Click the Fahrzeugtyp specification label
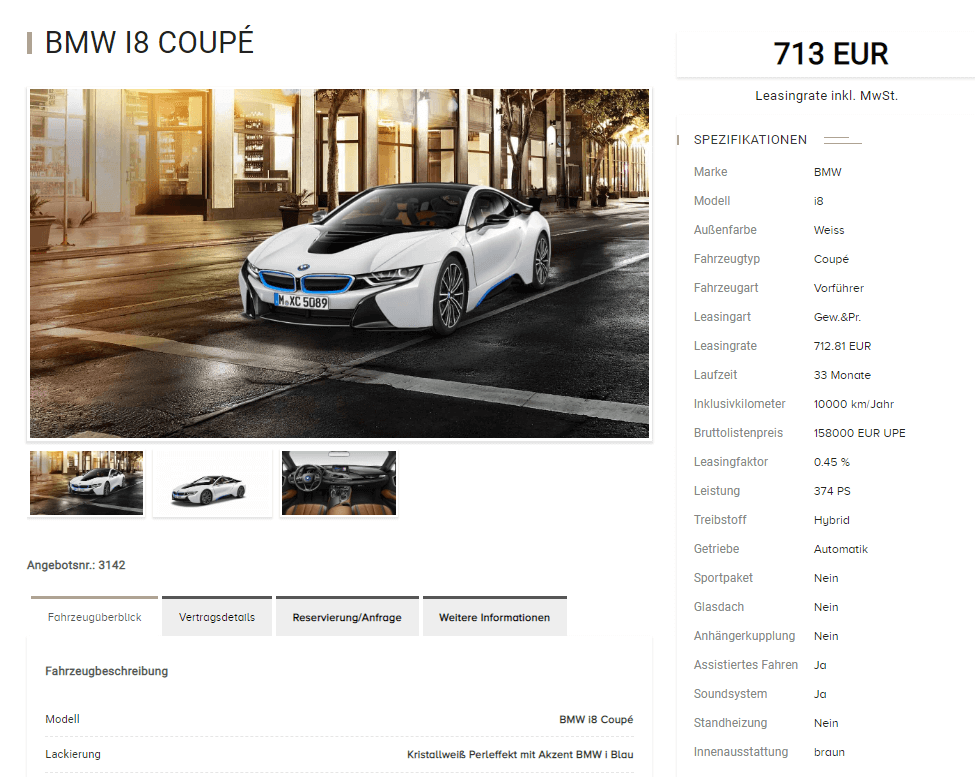The height and width of the screenshot is (777, 975). click(x=727, y=259)
